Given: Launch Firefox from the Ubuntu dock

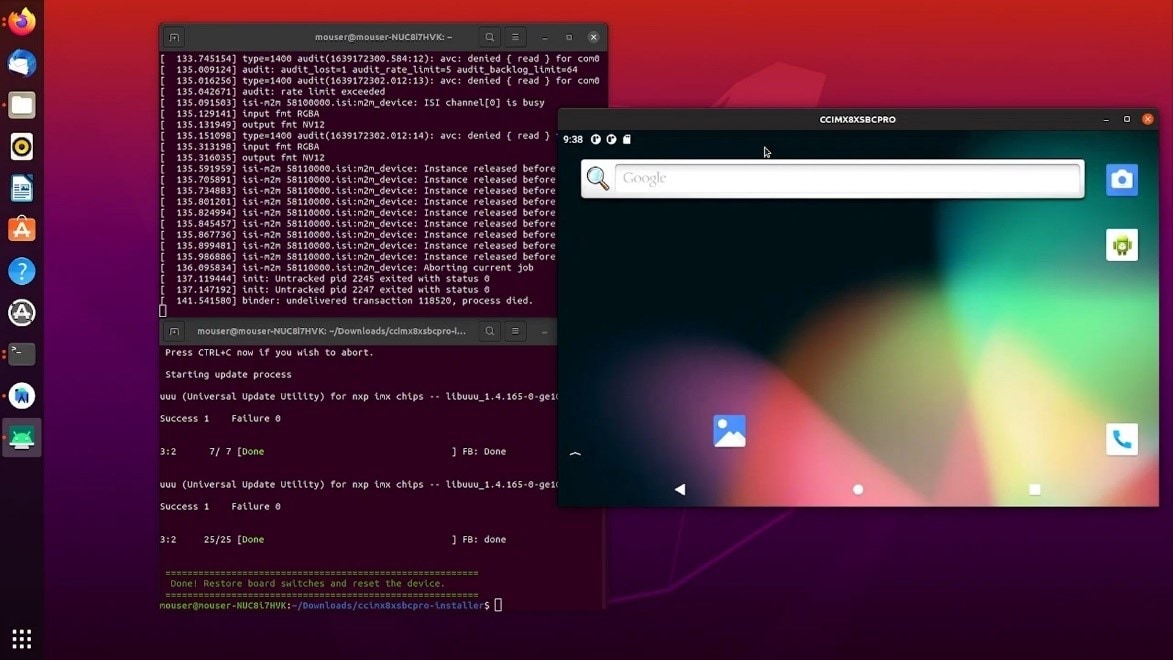Looking at the screenshot, I should (21, 21).
